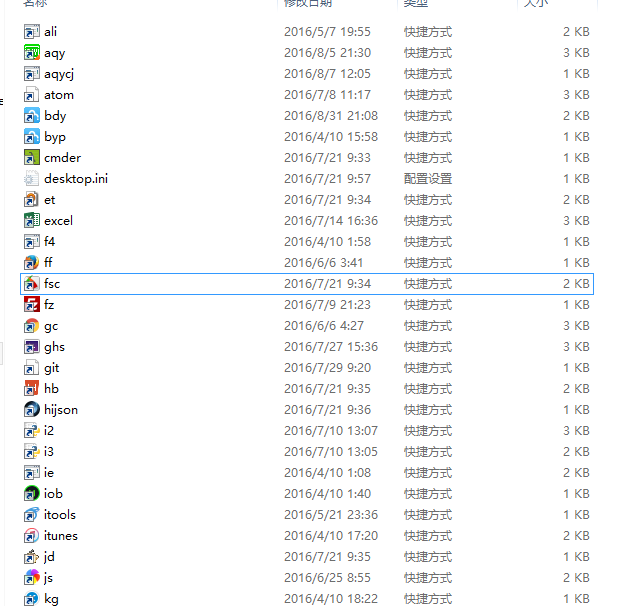Click the cmder green icon
This screenshot has height=614, width=639.
32,158
